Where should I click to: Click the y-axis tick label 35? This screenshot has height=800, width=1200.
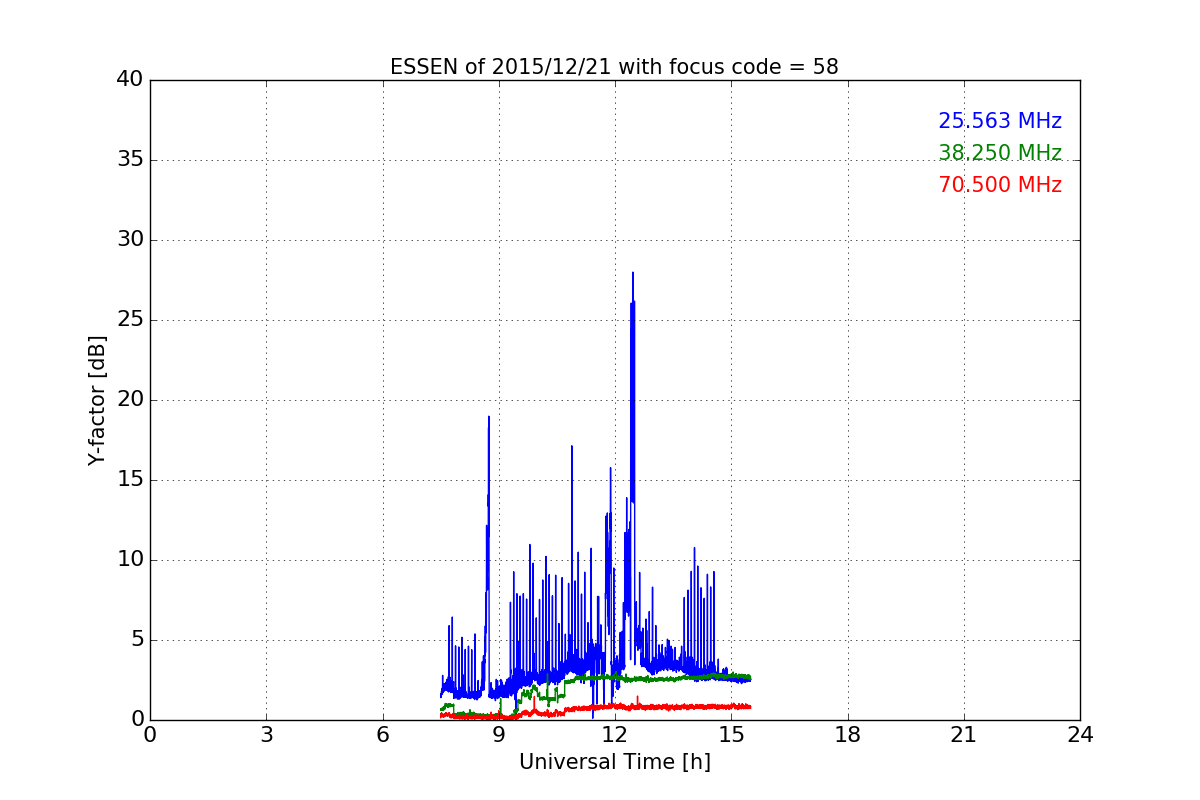click(x=130, y=160)
